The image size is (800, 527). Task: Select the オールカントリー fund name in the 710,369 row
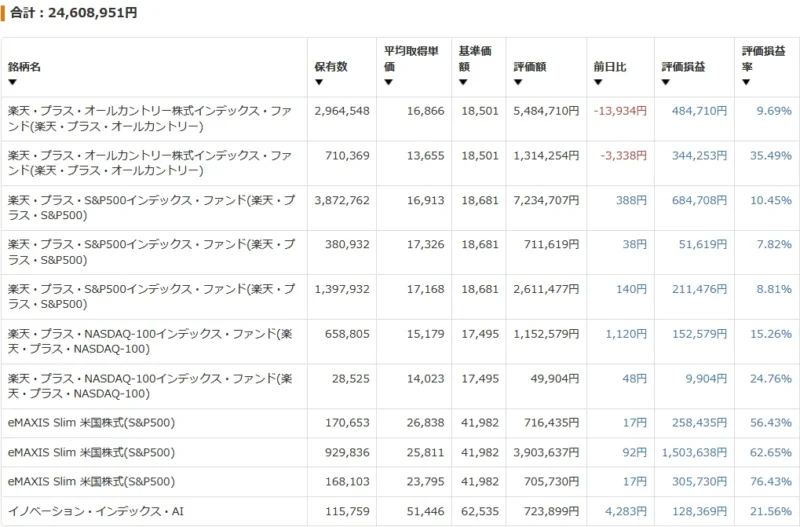[149, 163]
